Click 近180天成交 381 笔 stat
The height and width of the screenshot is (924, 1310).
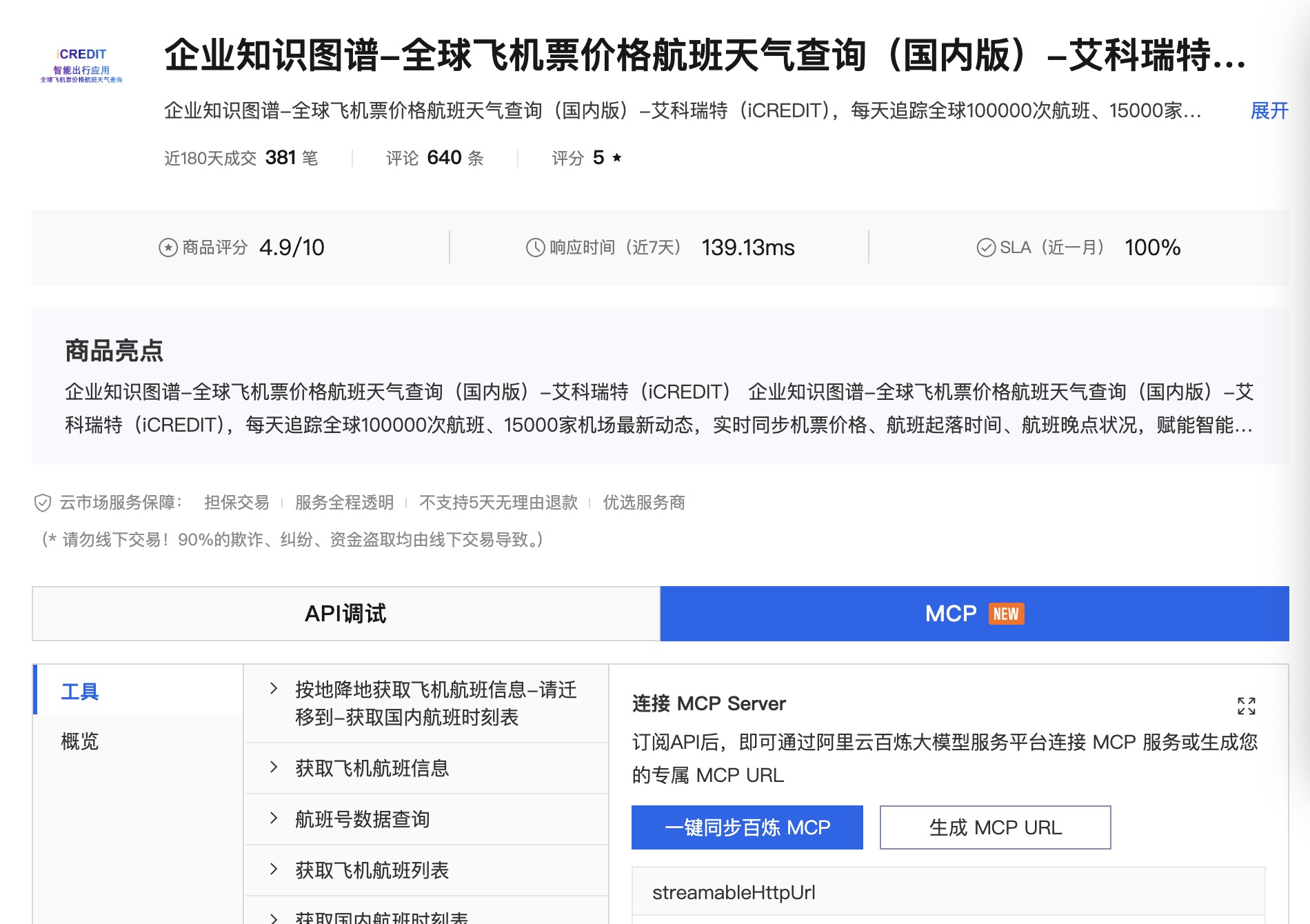[x=241, y=158]
